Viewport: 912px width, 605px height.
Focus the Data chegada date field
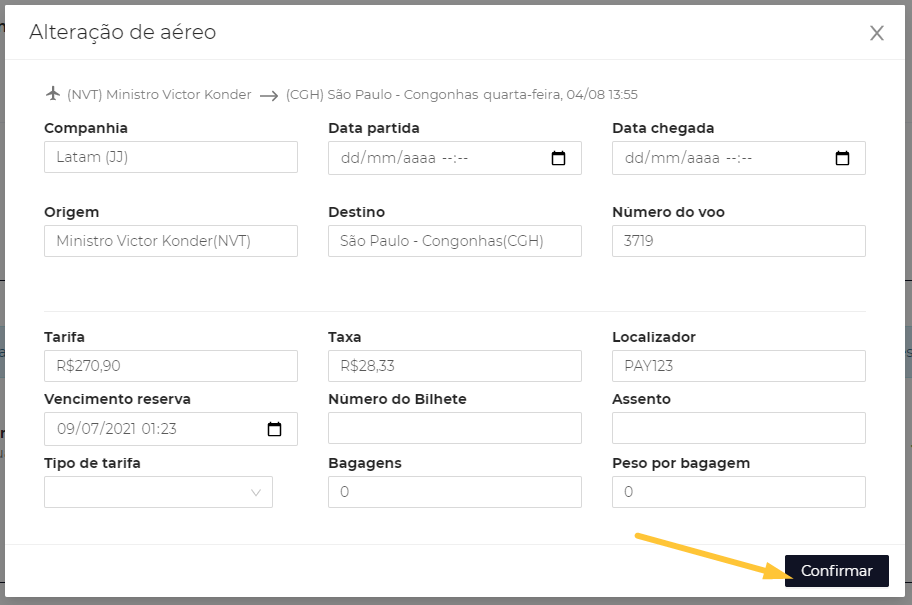click(x=739, y=158)
